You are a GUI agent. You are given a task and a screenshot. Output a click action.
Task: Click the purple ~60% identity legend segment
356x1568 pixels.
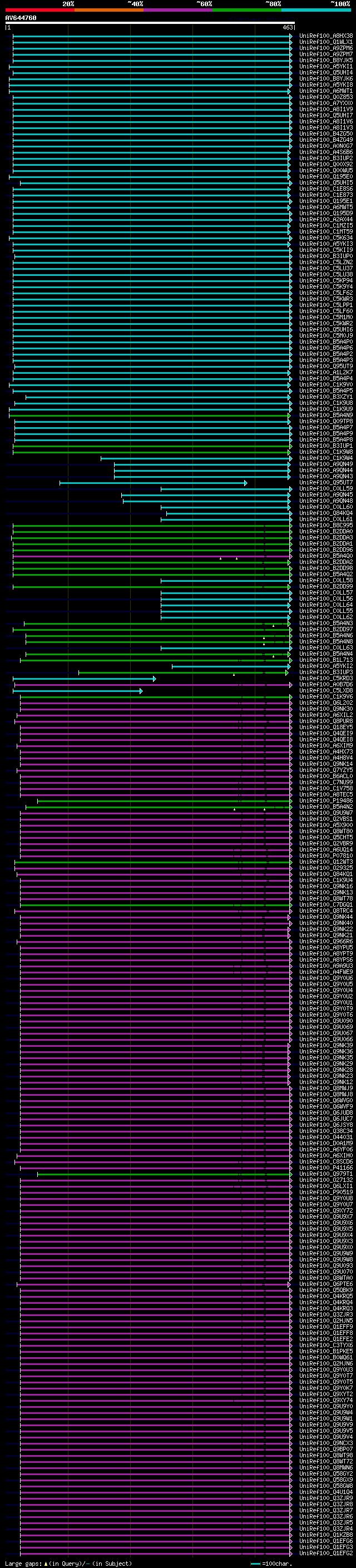point(179,10)
